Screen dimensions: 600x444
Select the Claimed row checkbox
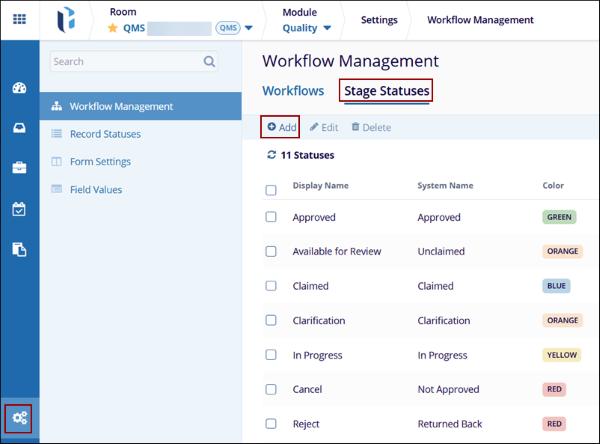click(271, 286)
